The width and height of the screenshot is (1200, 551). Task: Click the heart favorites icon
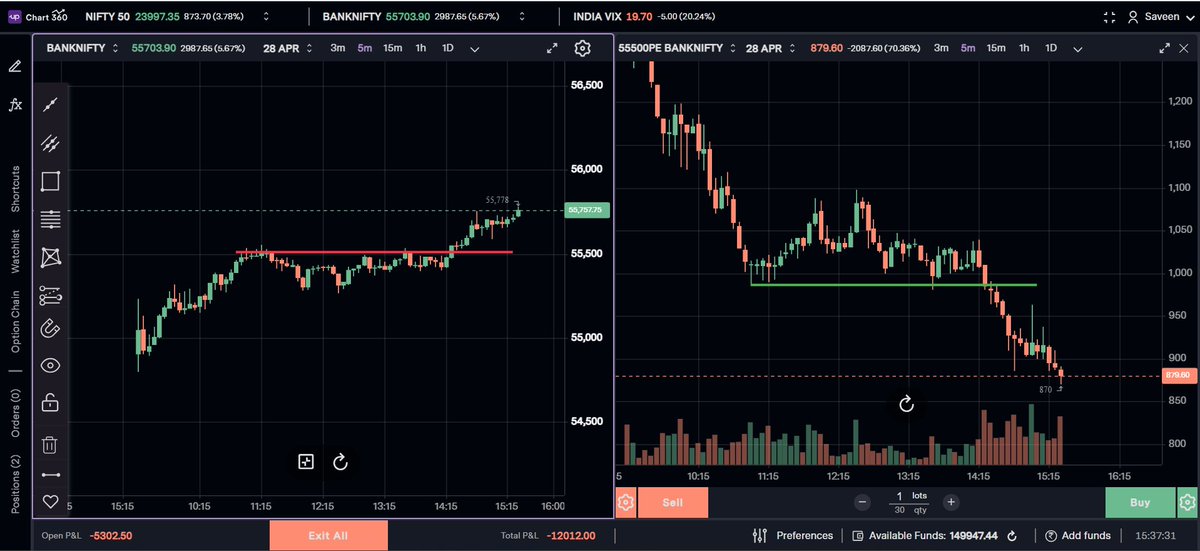click(50, 501)
